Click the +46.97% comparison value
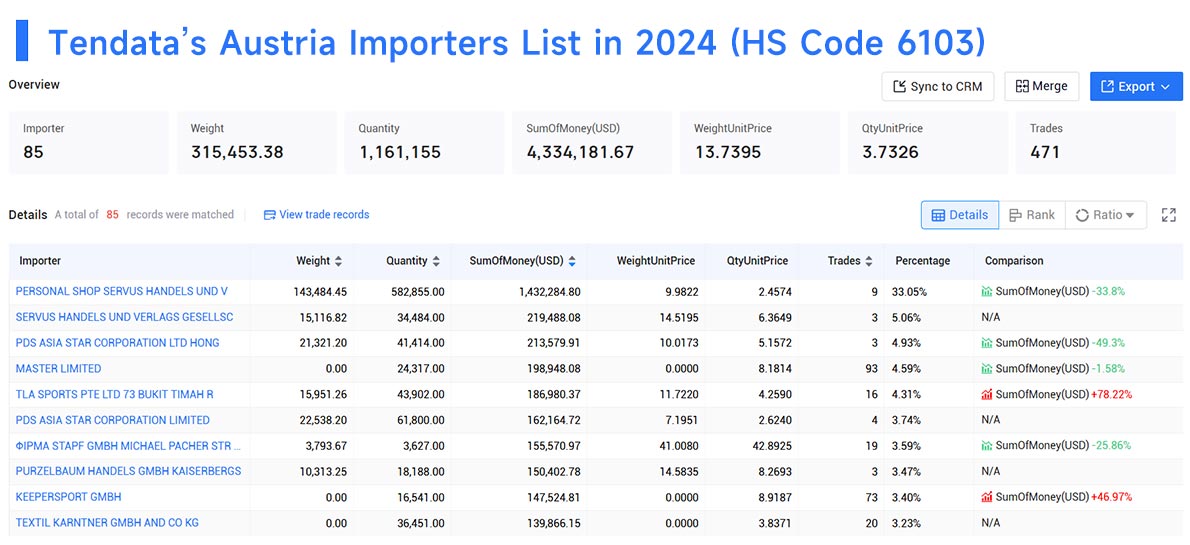1190x545 pixels. (x=1111, y=497)
